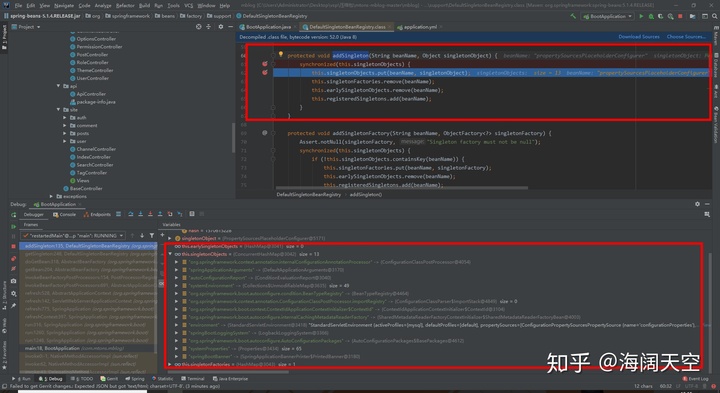Image resolution: width=720 pixels, height=393 pixels.
Task: Run with Coverage icon in toolbar
Action: (x=661, y=16)
